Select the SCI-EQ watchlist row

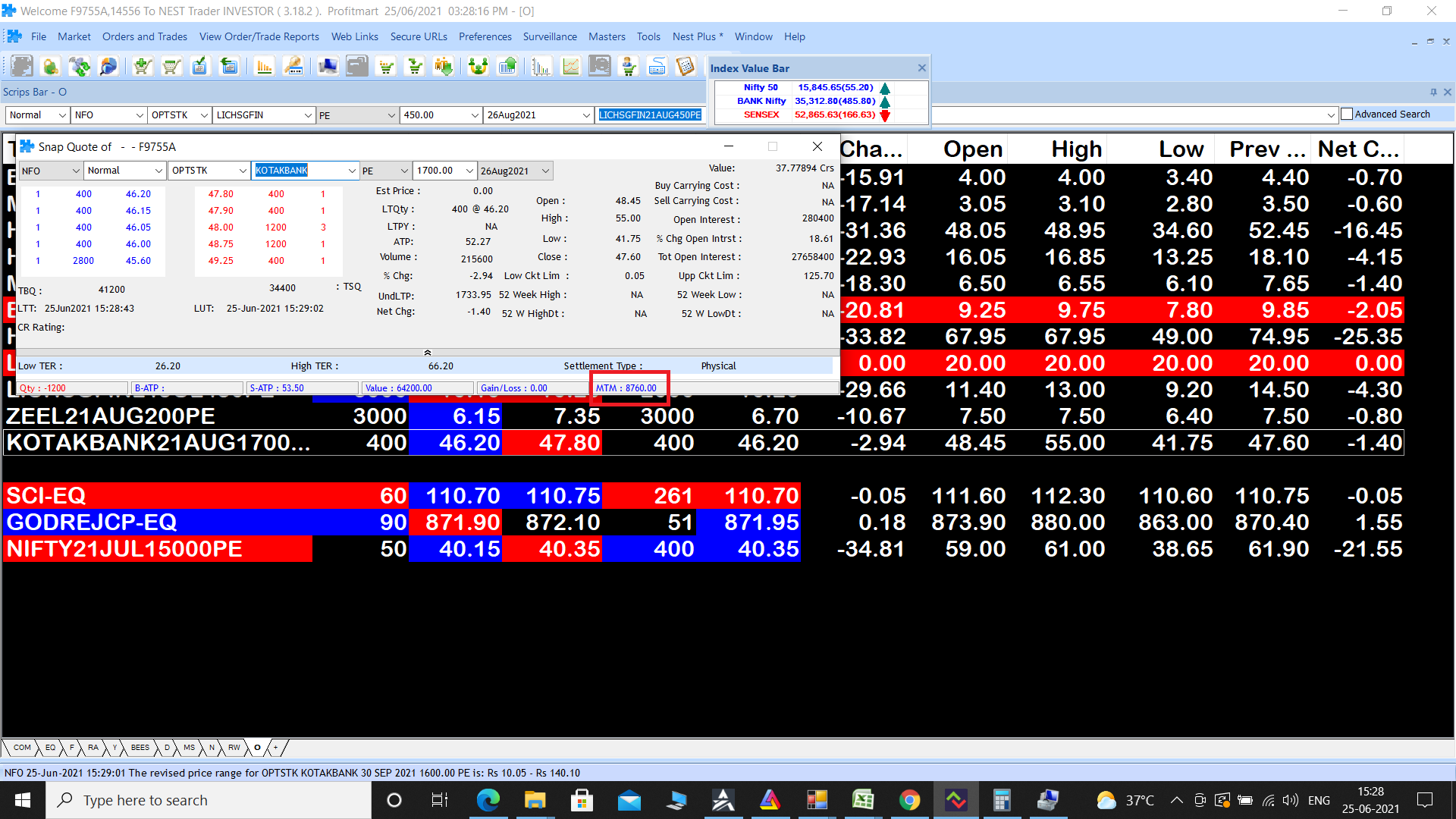pyautogui.click(x=704, y=496)
